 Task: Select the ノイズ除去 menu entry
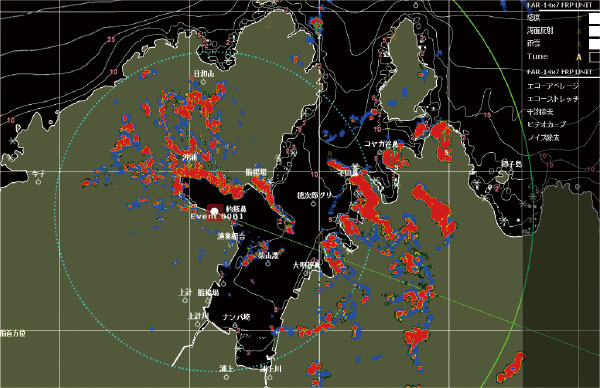pyautogui.click(x=543, y=137)
